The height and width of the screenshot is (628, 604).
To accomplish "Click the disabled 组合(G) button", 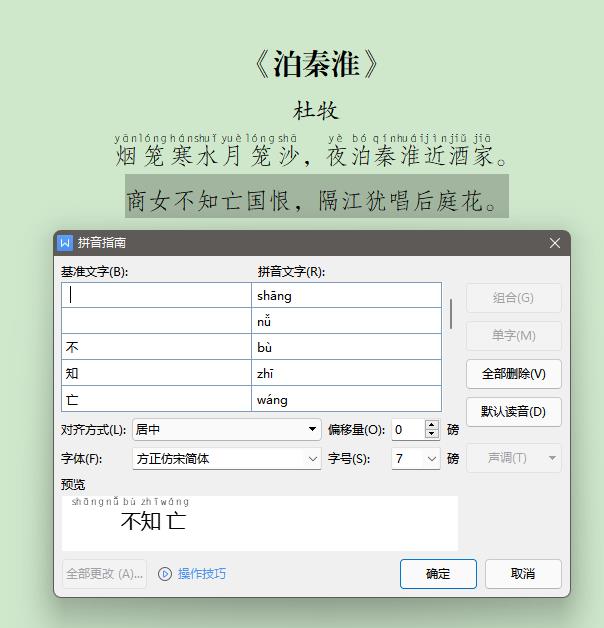I will coord(514,298).
